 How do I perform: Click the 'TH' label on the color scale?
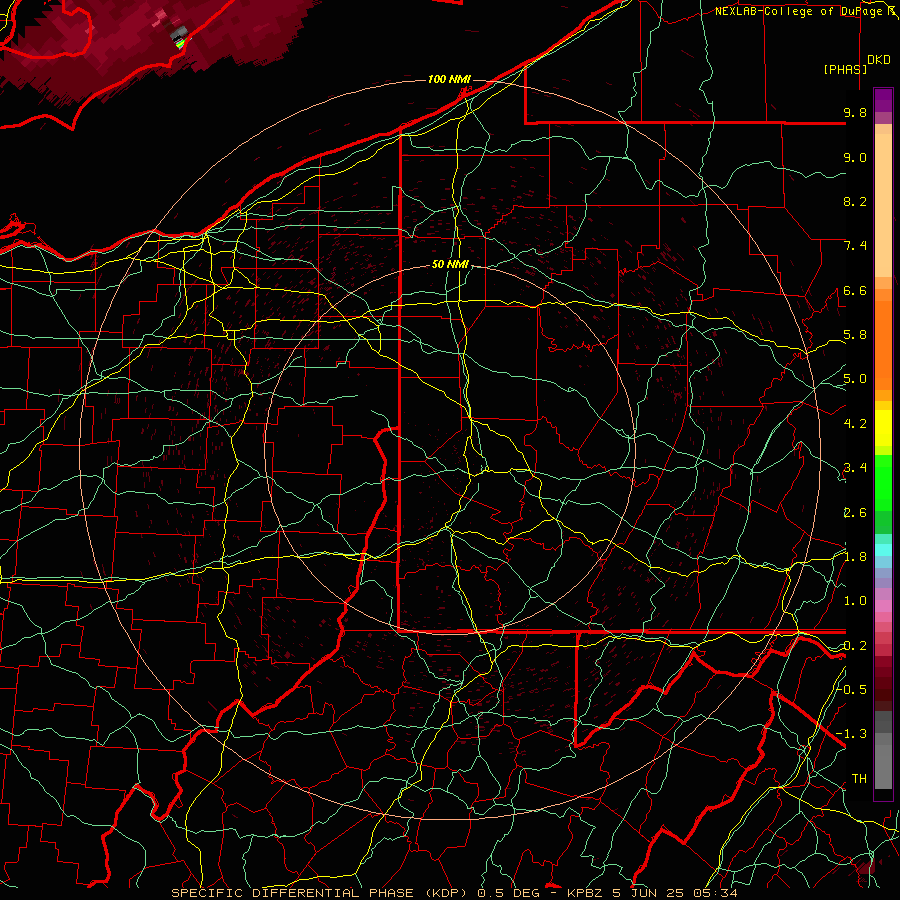(859, 778)
